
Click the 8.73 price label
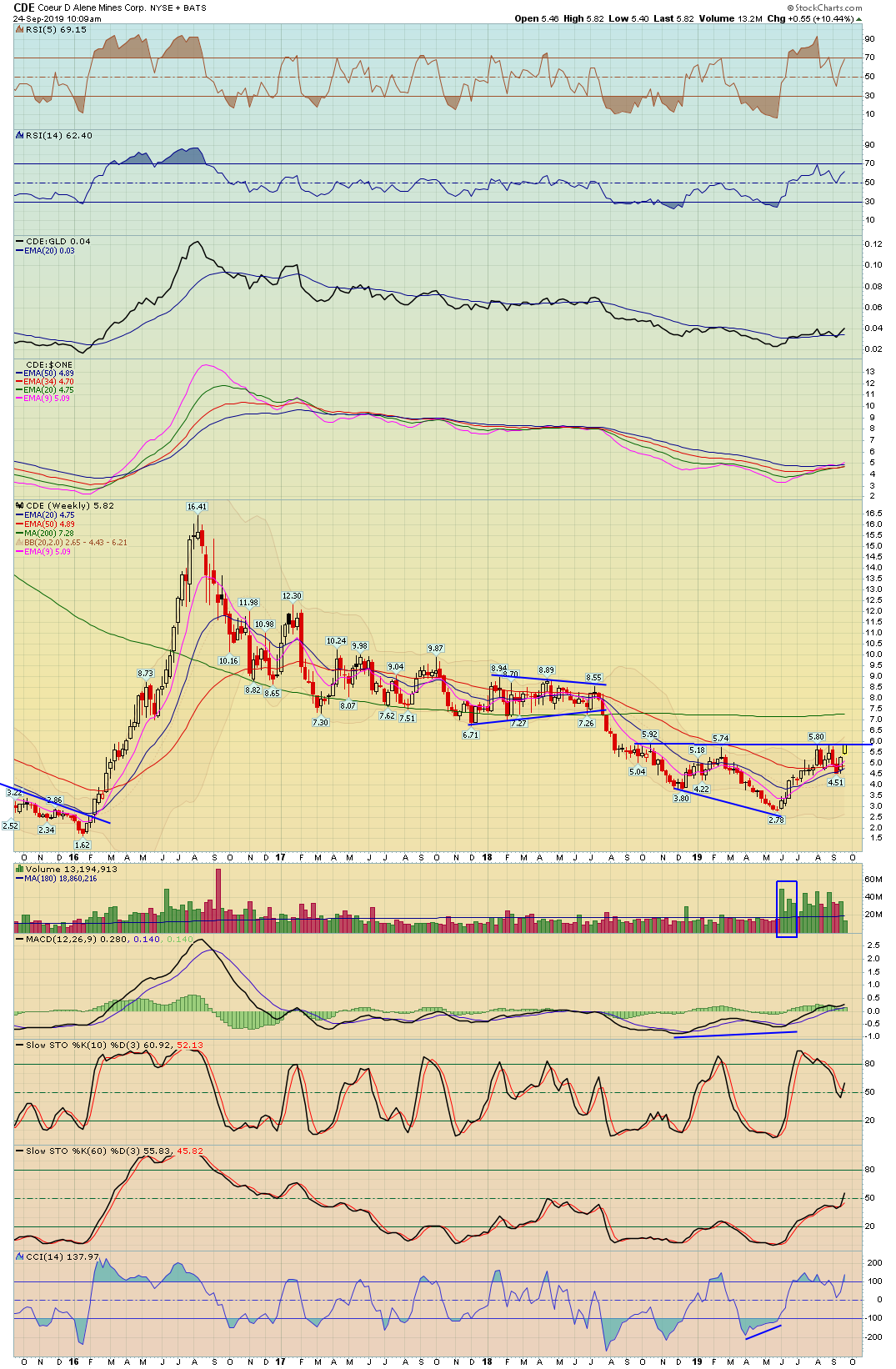145,673
